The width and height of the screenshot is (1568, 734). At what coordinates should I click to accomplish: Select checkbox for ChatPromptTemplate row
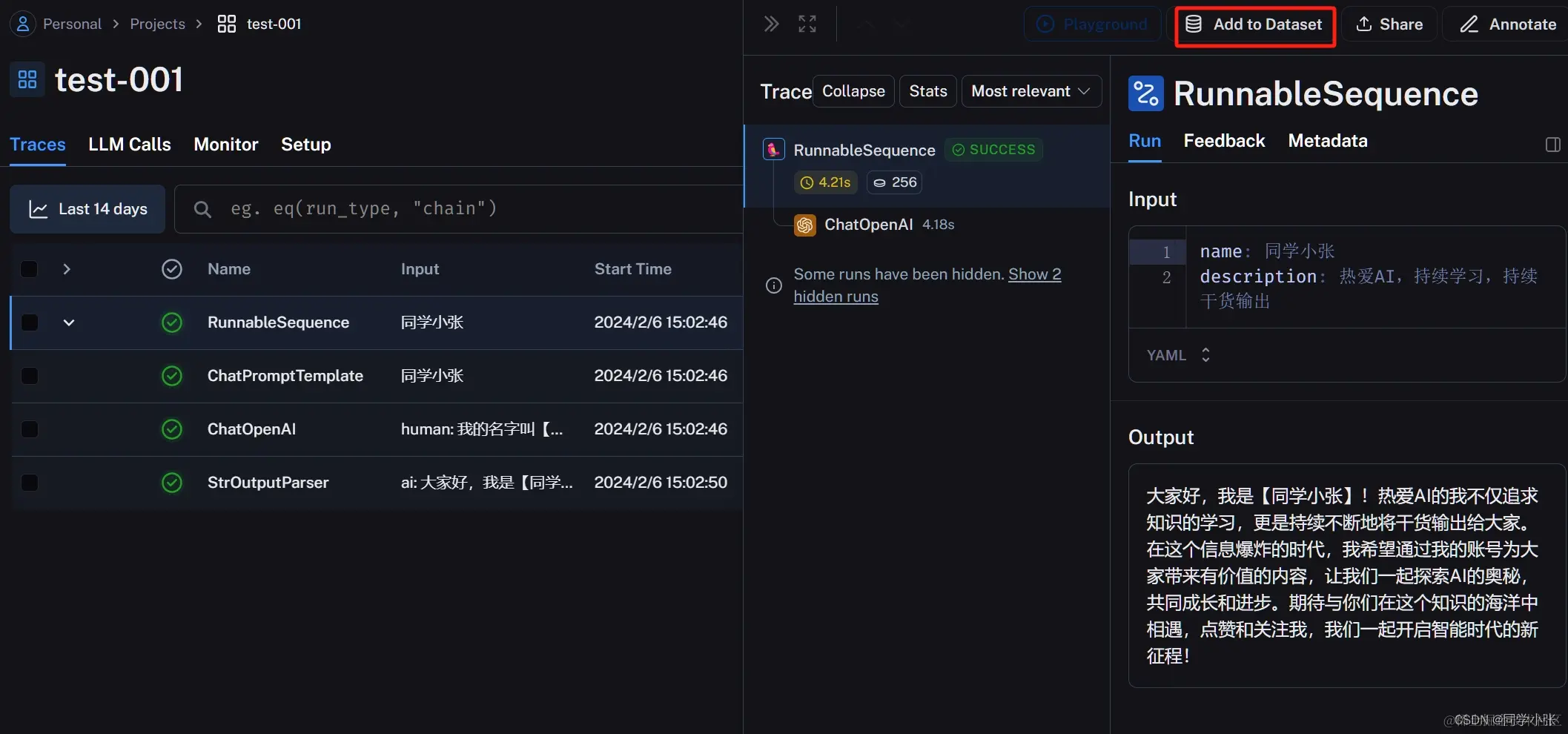pyautogui.click(x=29, y=376)
